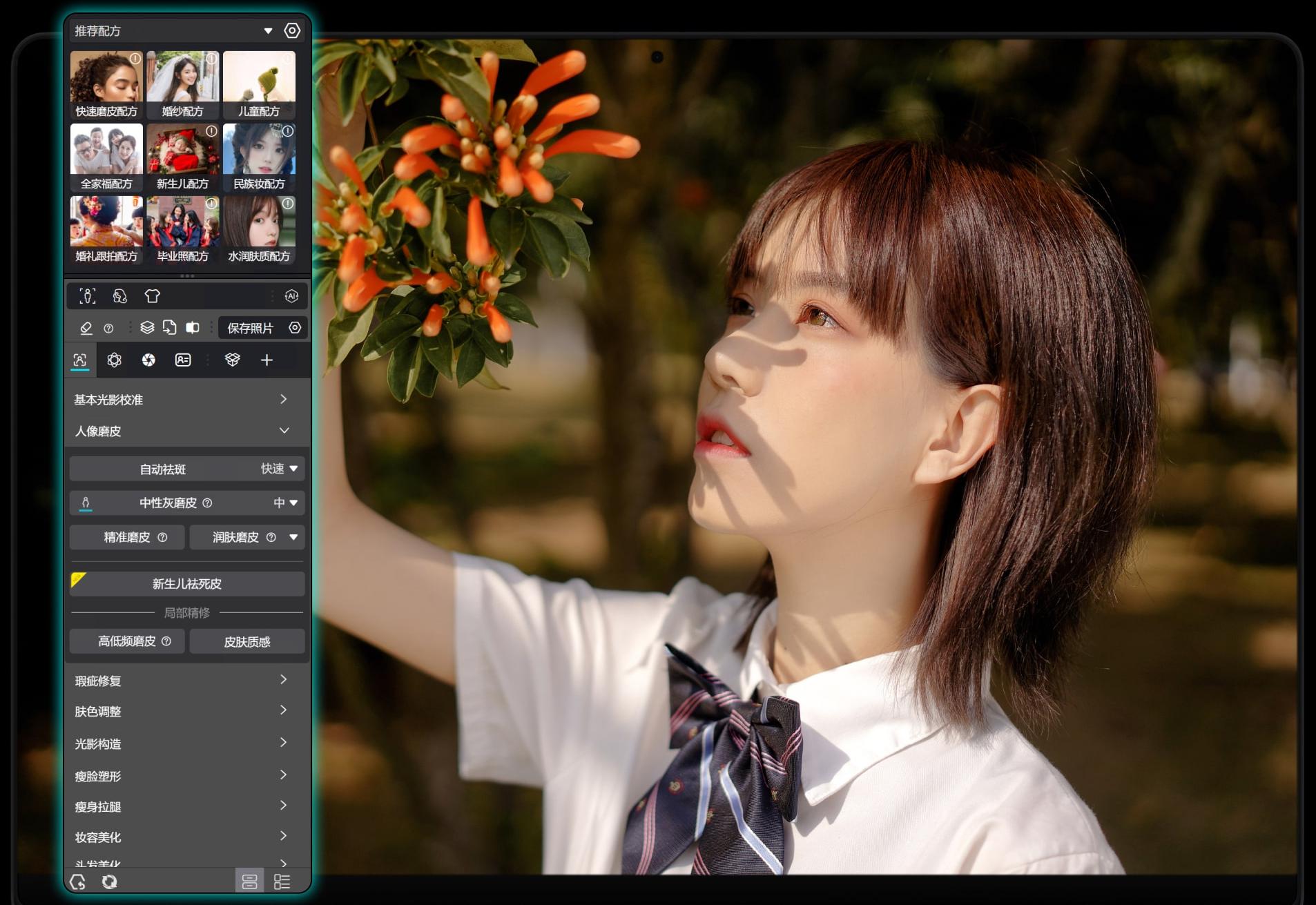
Task: Select the 快速磨皮配方 preset thumbnail
Action: (x=106, y=85)
